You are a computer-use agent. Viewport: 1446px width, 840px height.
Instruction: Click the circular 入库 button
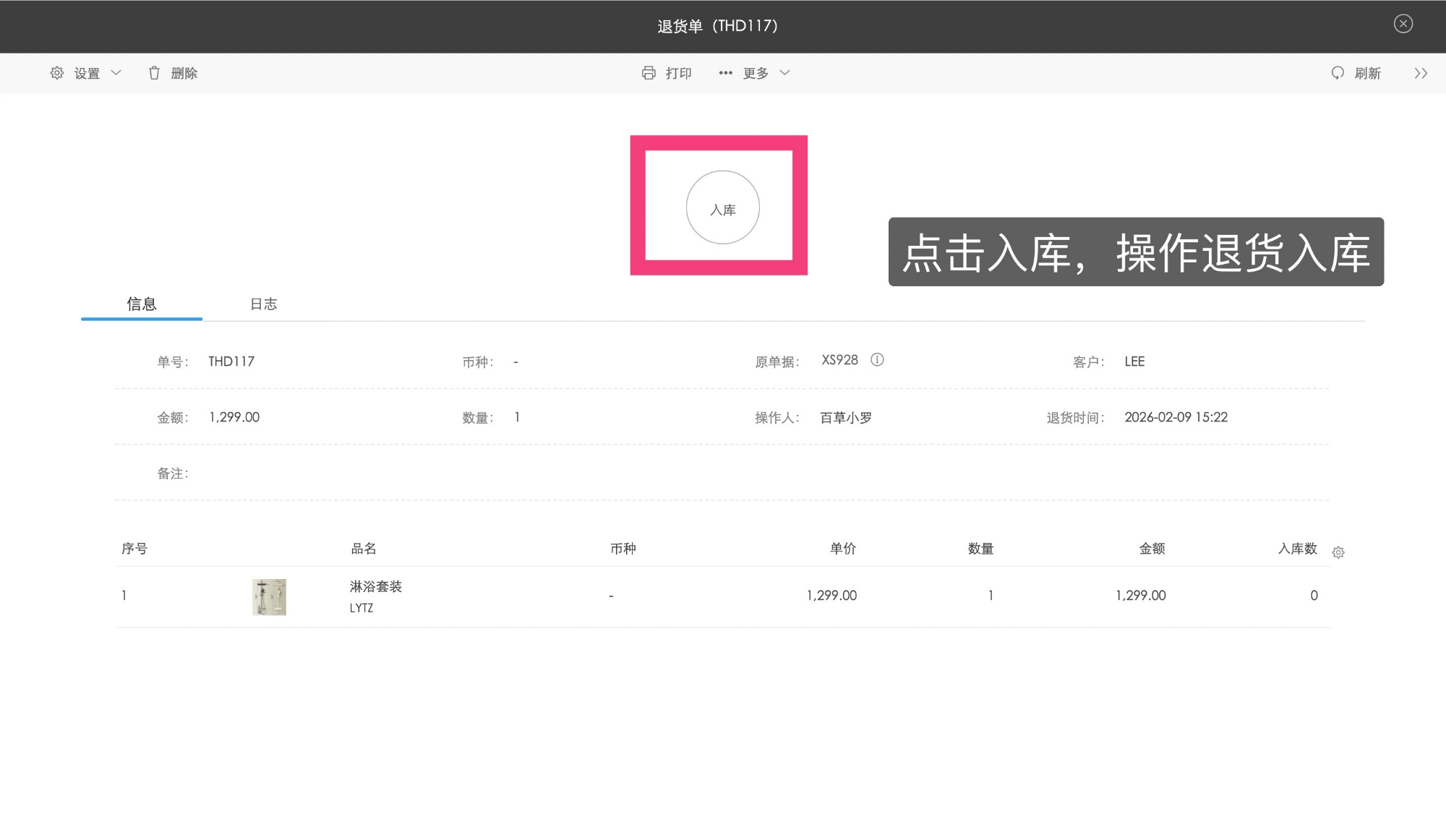click(722, 207)
